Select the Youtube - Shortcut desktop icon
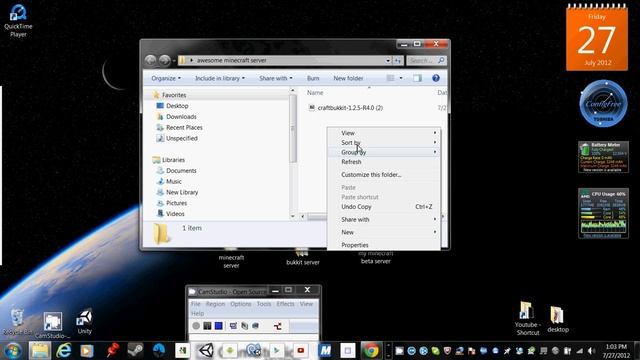 click(x=527, y=318)
